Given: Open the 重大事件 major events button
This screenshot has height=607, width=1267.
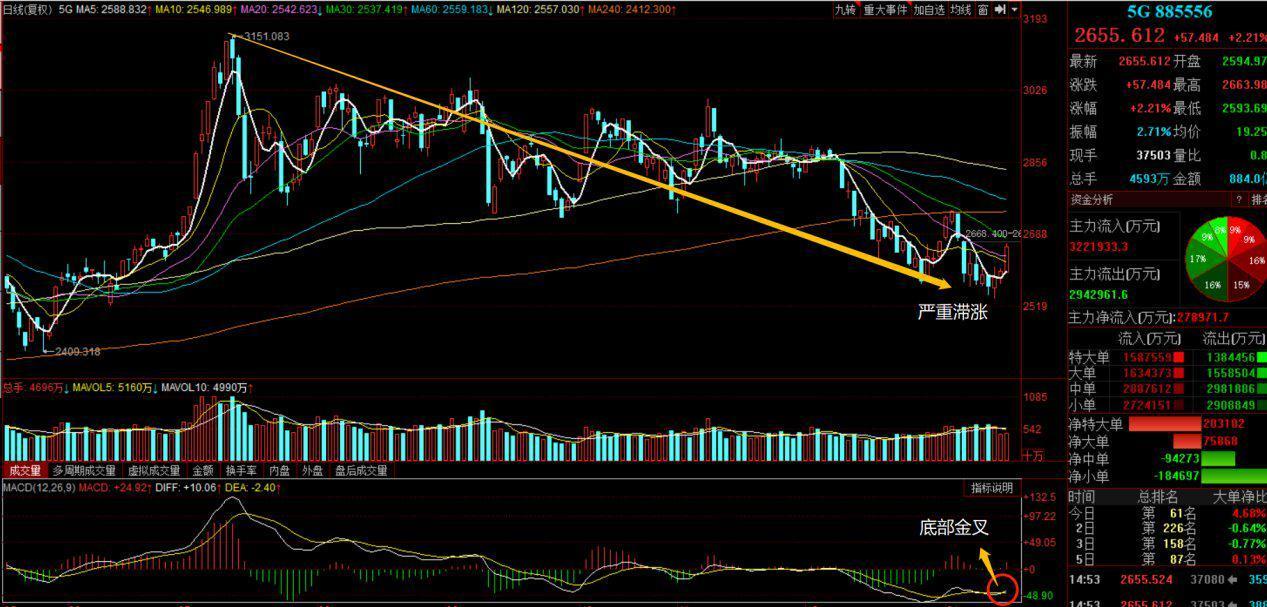Looking at the screenshot, I should (884, 10).
